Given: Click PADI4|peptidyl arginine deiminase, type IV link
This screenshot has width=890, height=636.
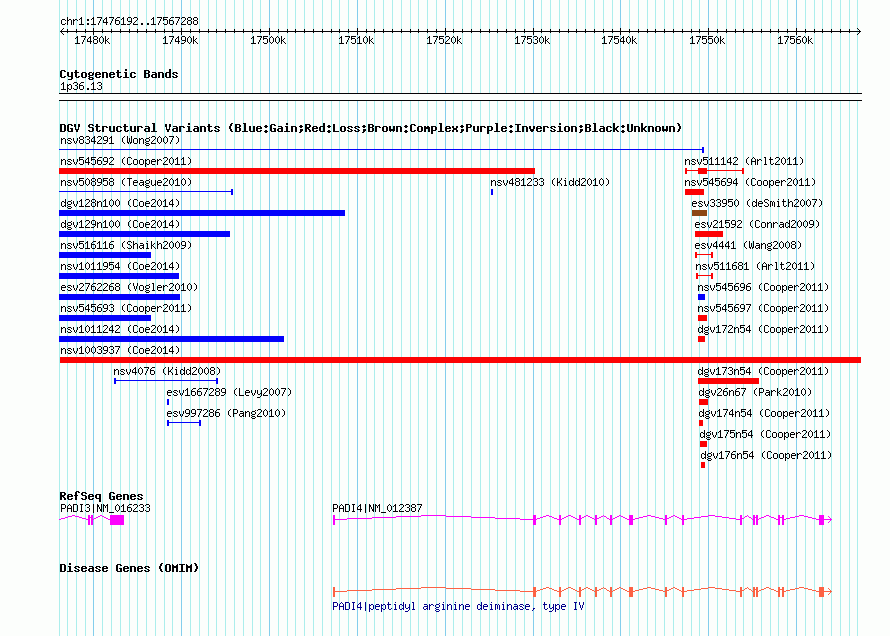Looking at the screenshot, I should click(458, 606).
